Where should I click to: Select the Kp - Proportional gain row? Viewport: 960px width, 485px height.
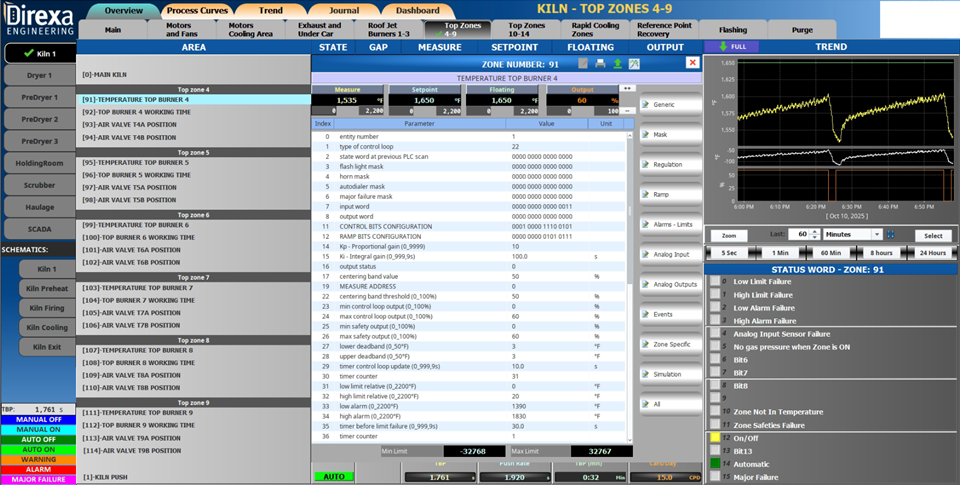(470, 246)
